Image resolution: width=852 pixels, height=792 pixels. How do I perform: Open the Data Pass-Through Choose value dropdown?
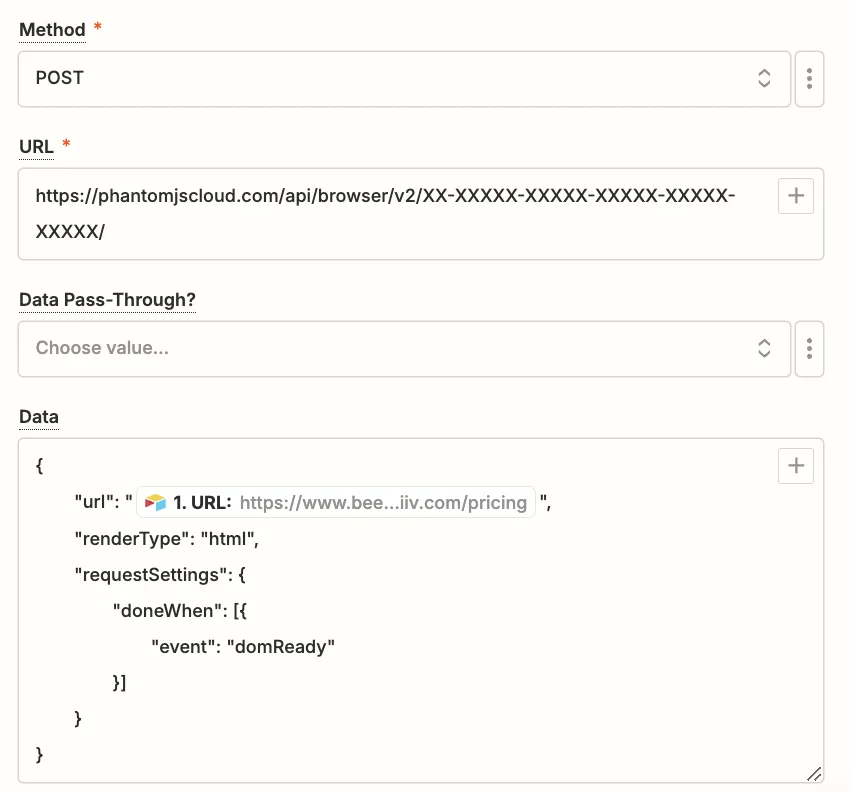pyautogui.click(x=404, y=349)
